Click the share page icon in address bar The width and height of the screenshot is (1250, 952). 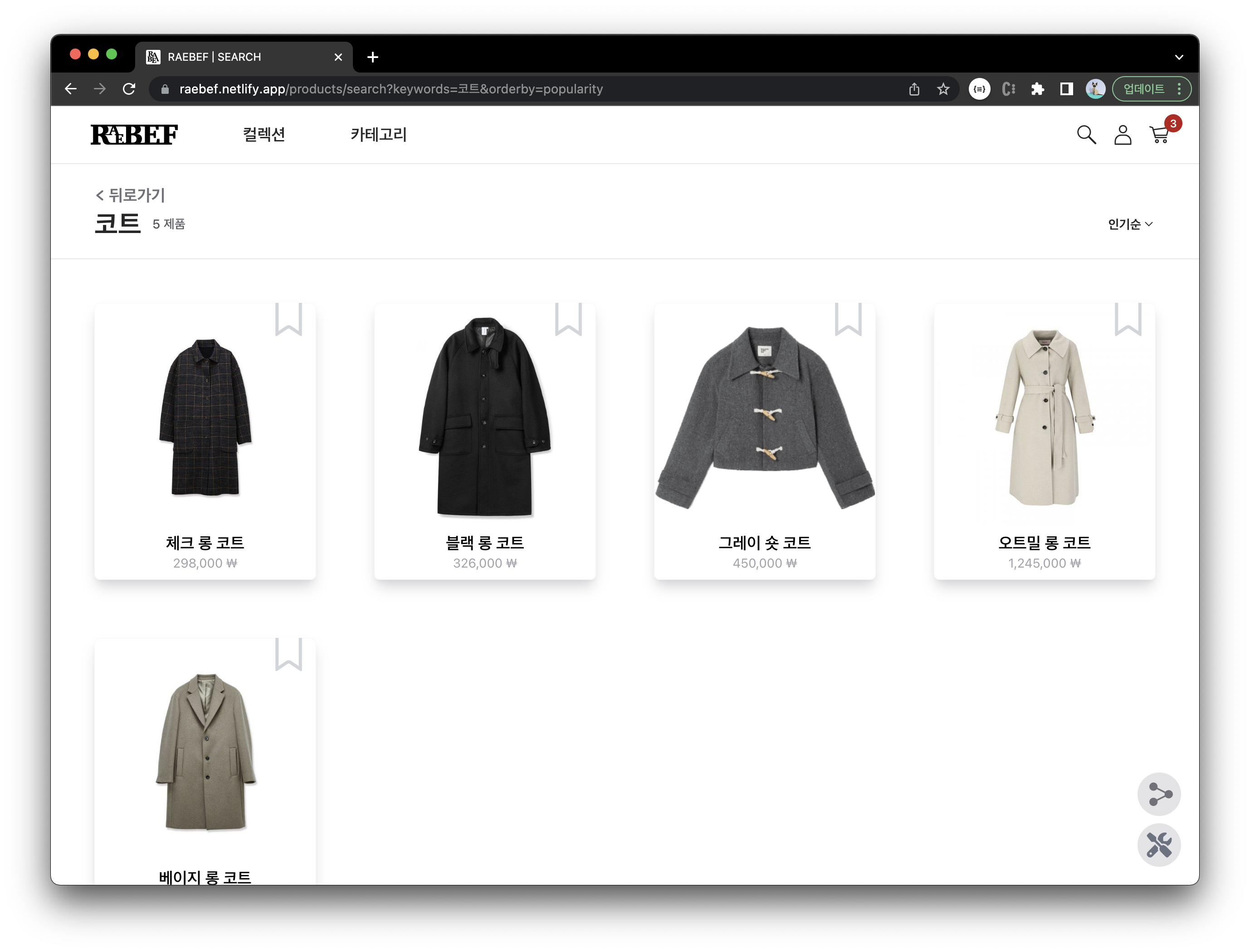click(914, 89)
